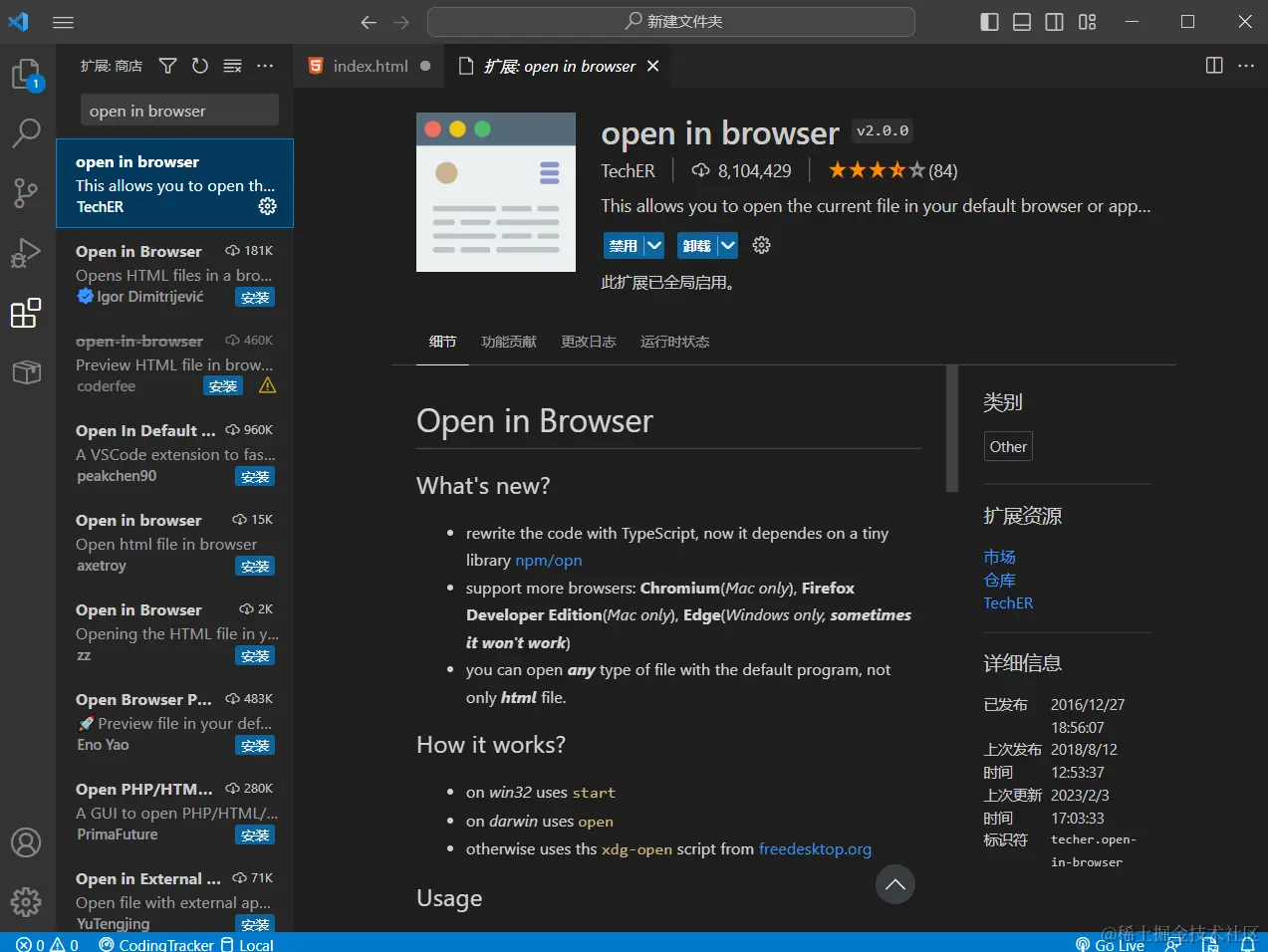The width and height of the screenshot is (1268, 952).
Task: Open the 细节 details tab
Action: [442, 342]
